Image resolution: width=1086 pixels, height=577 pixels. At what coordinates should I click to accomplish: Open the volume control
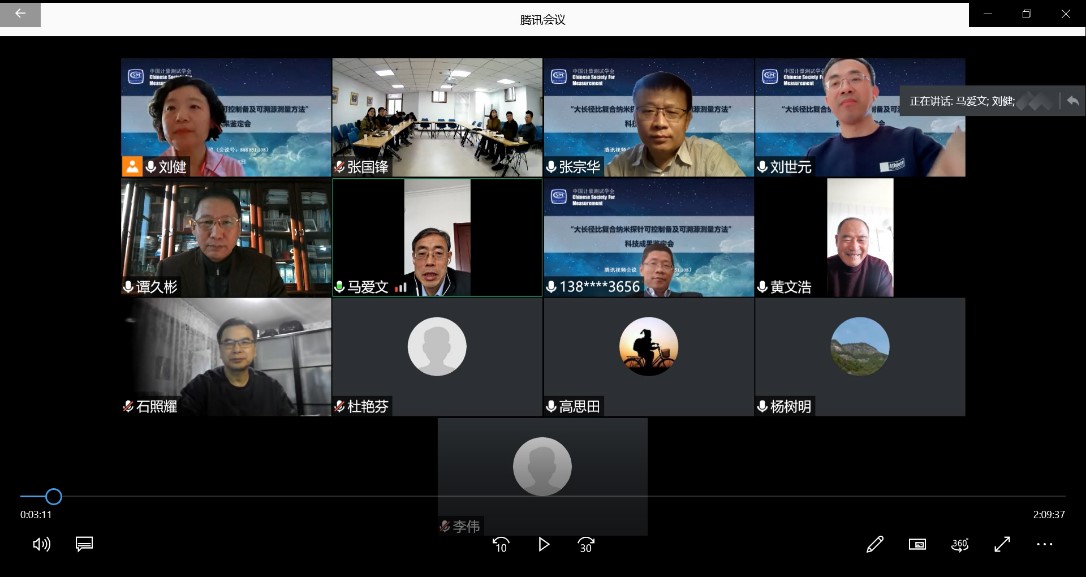click(41, 544)
